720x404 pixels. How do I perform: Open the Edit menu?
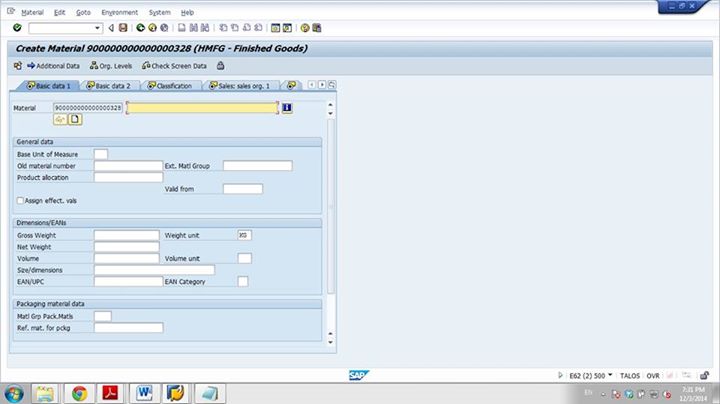coord(60,12)
